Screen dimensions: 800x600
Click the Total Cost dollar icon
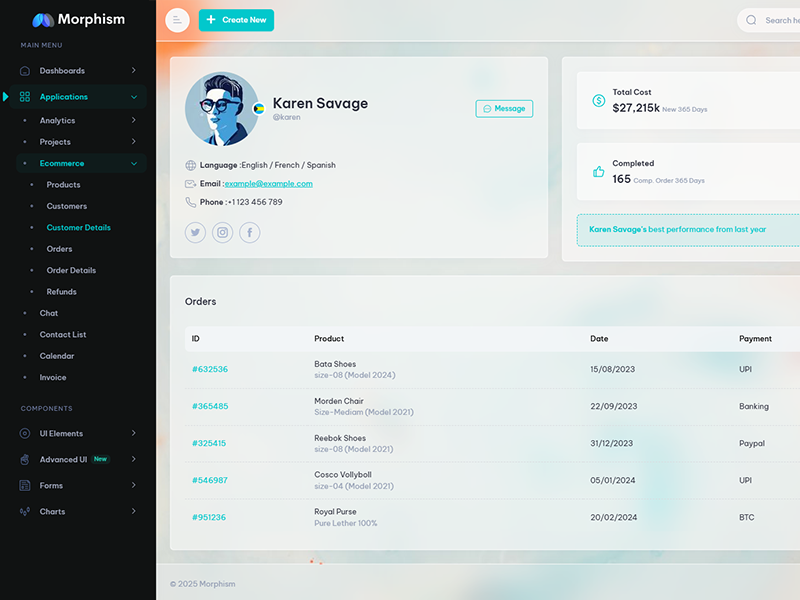[x=598, y=101]
